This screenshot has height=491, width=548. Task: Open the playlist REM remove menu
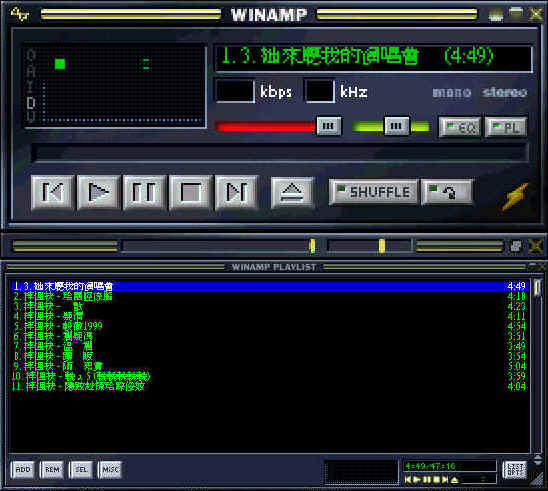tap(52, 469)
